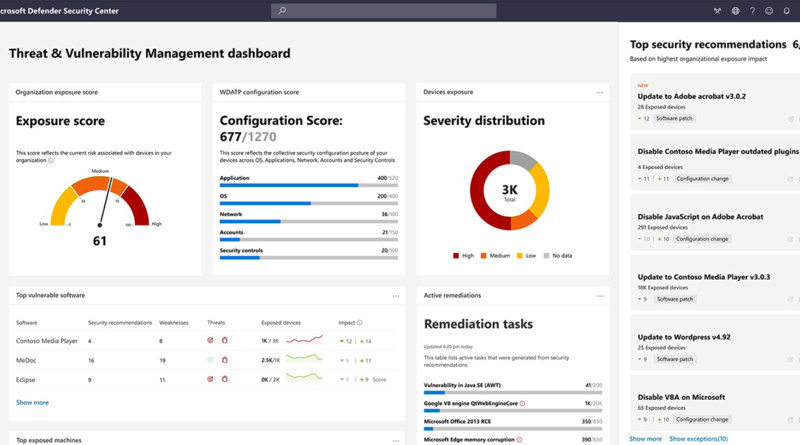The image size is (800, 445).
Task: Click Show more under security recommendations
Action: coord(645,439)
